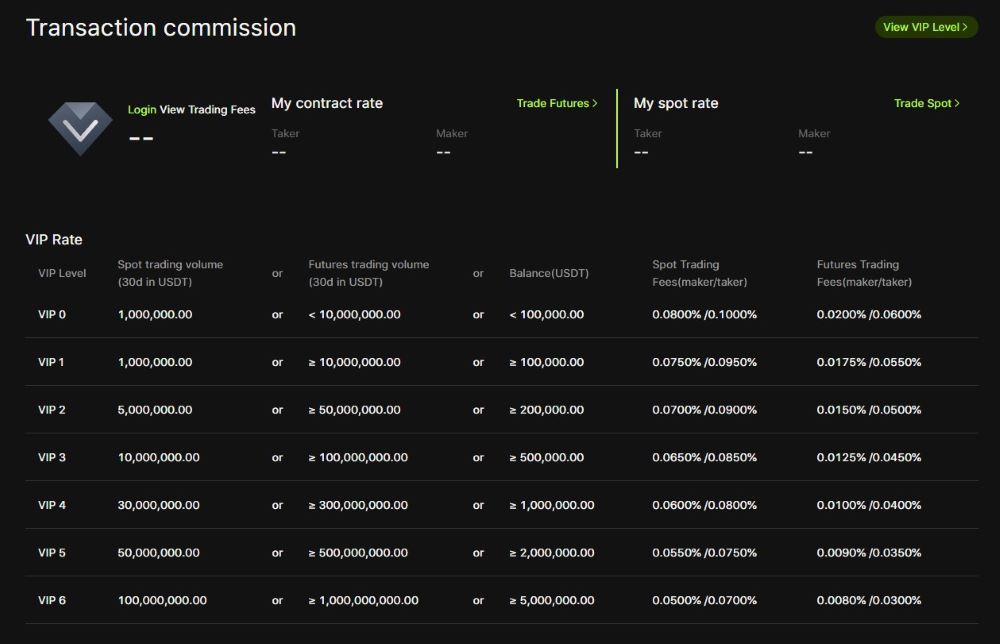Click the 30,000,000.00 spot volume cell

(159, 505)
